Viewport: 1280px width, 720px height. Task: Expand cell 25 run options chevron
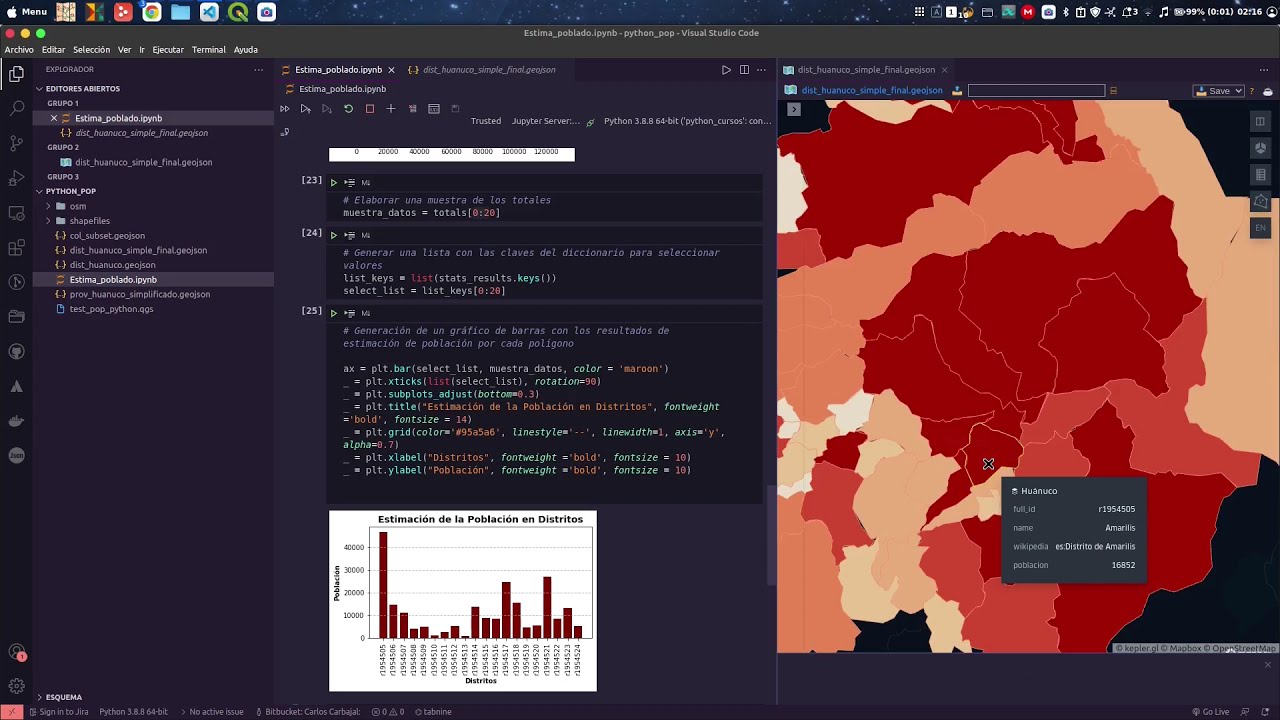(x=350, y=313)
